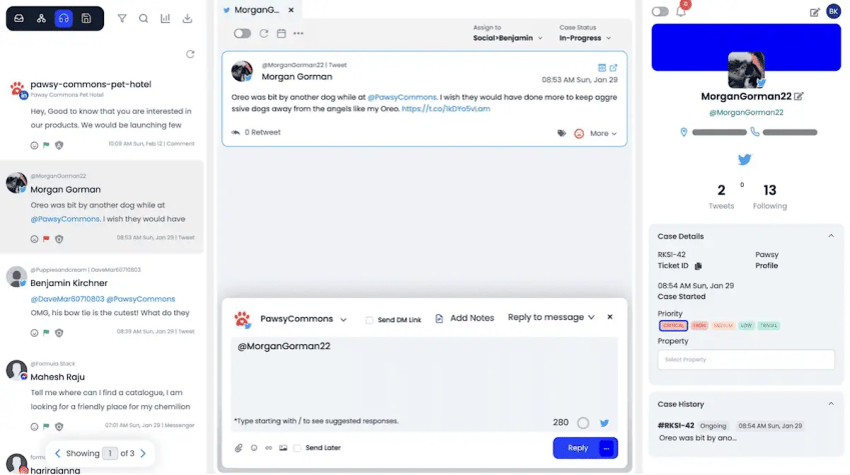This screenshot has height=475, width=850.
Task: Close the reply composer
Action: (610, 317)
